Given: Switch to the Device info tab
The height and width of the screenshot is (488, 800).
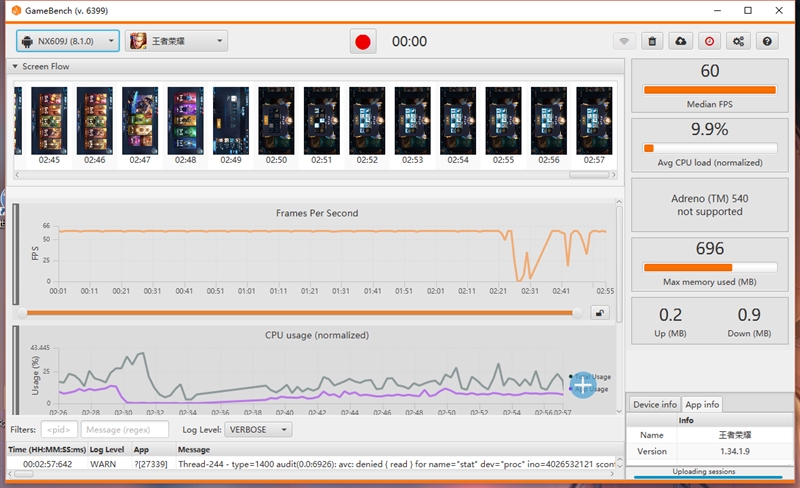Looking at the screenshot, I should [655, 404].
